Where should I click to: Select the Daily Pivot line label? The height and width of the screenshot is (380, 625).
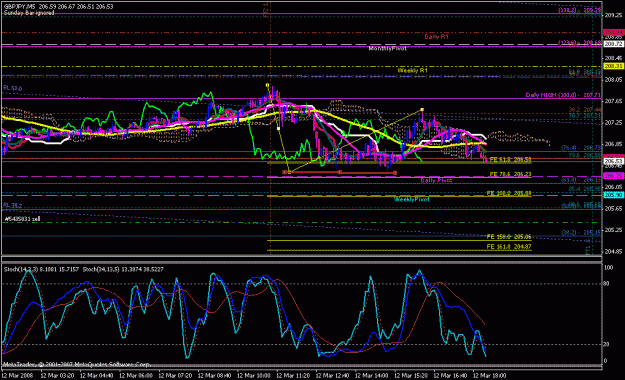pos(436,181)
